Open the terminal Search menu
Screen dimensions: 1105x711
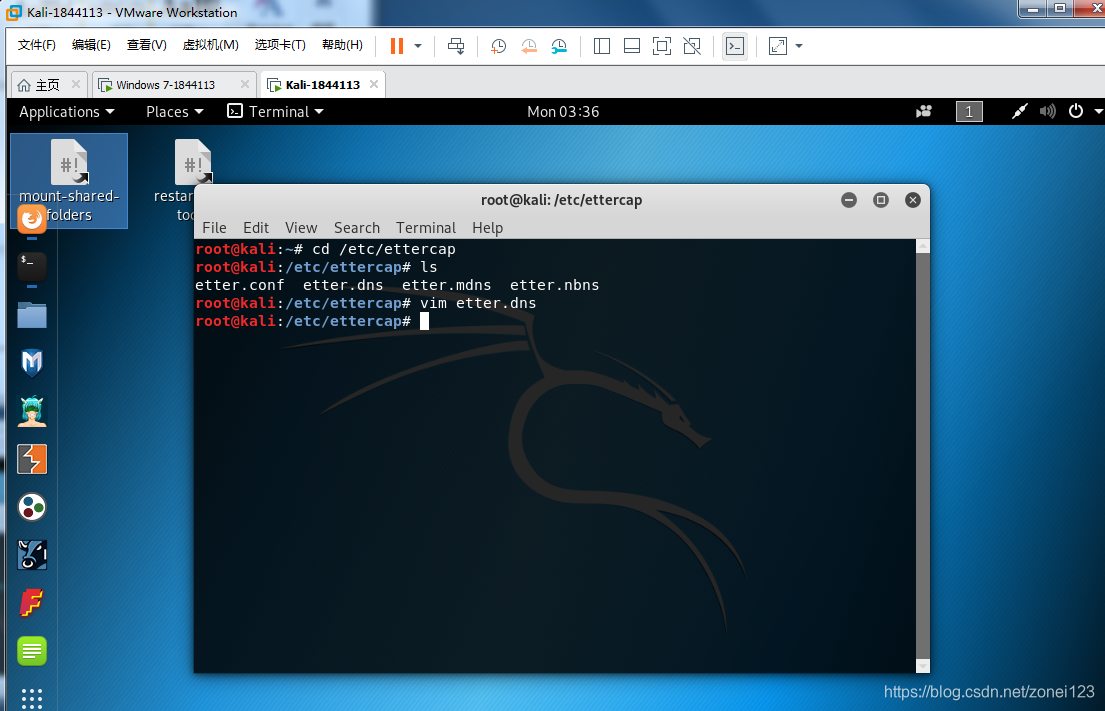click(357, 228)
